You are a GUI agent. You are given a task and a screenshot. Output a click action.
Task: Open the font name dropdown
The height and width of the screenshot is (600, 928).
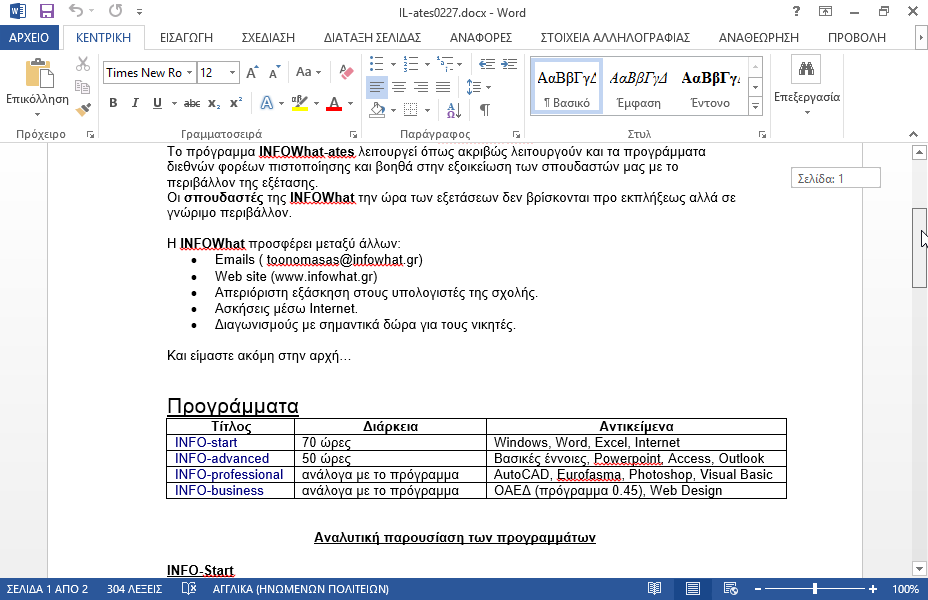[x=189, y=73]
